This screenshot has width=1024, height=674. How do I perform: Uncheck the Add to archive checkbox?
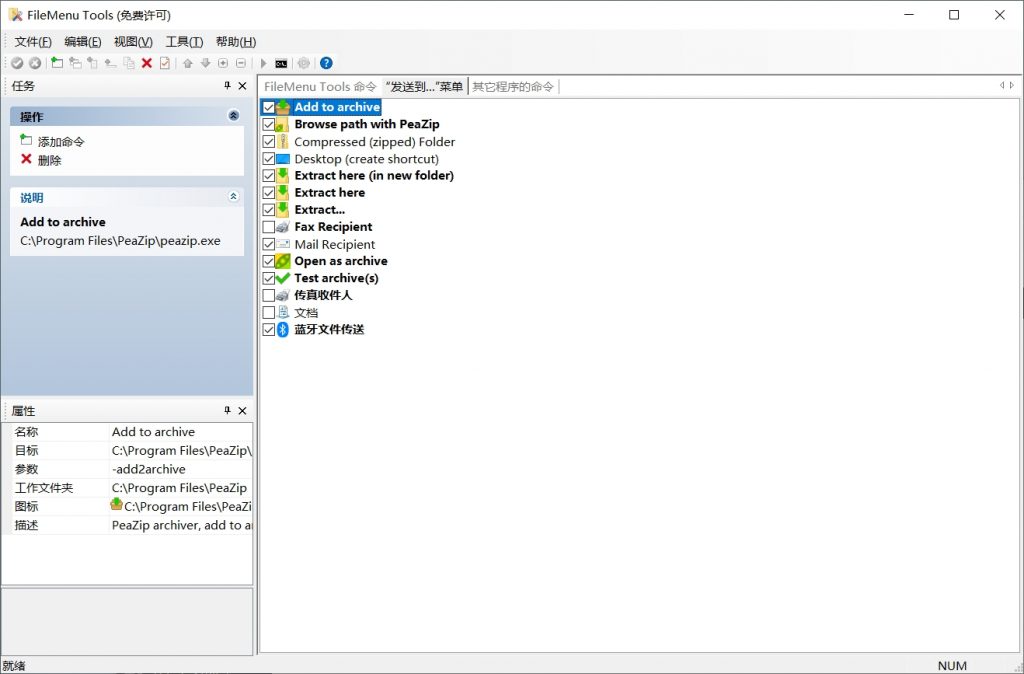[268, 107]
